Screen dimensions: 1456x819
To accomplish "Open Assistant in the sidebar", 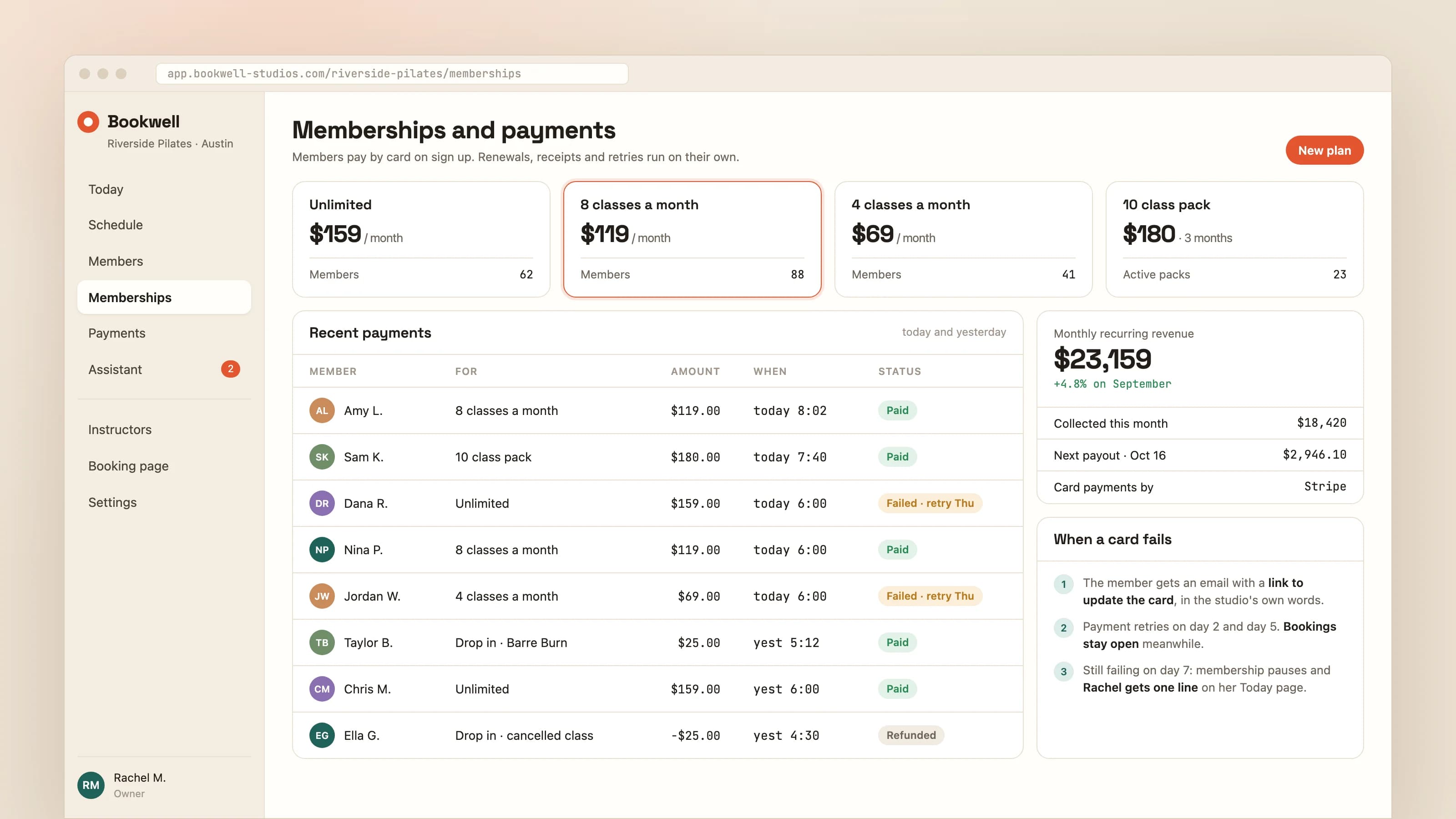I will tap(164, 369).
